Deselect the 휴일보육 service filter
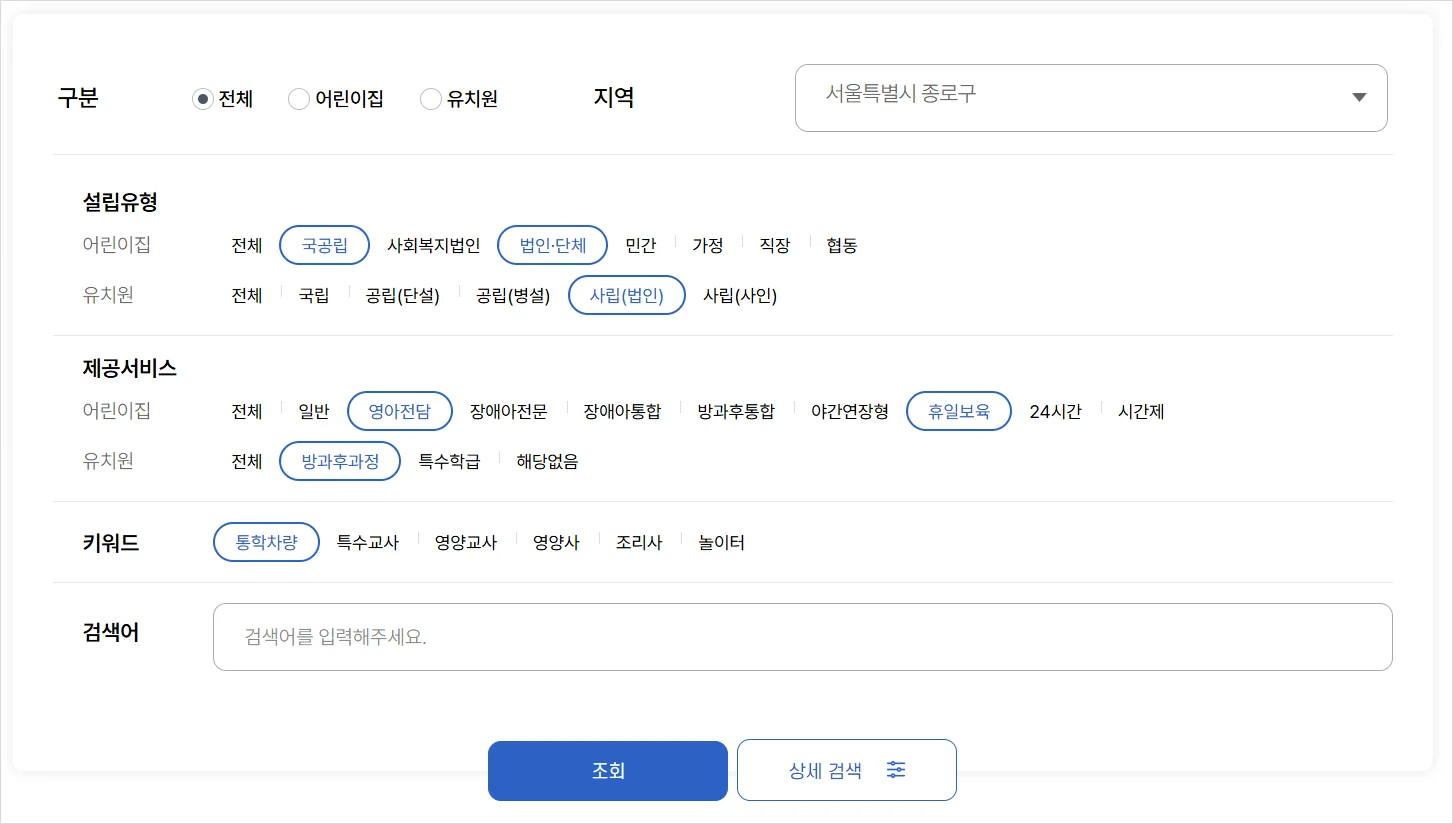The image size is (1453, 824). [x=958, y=411]
